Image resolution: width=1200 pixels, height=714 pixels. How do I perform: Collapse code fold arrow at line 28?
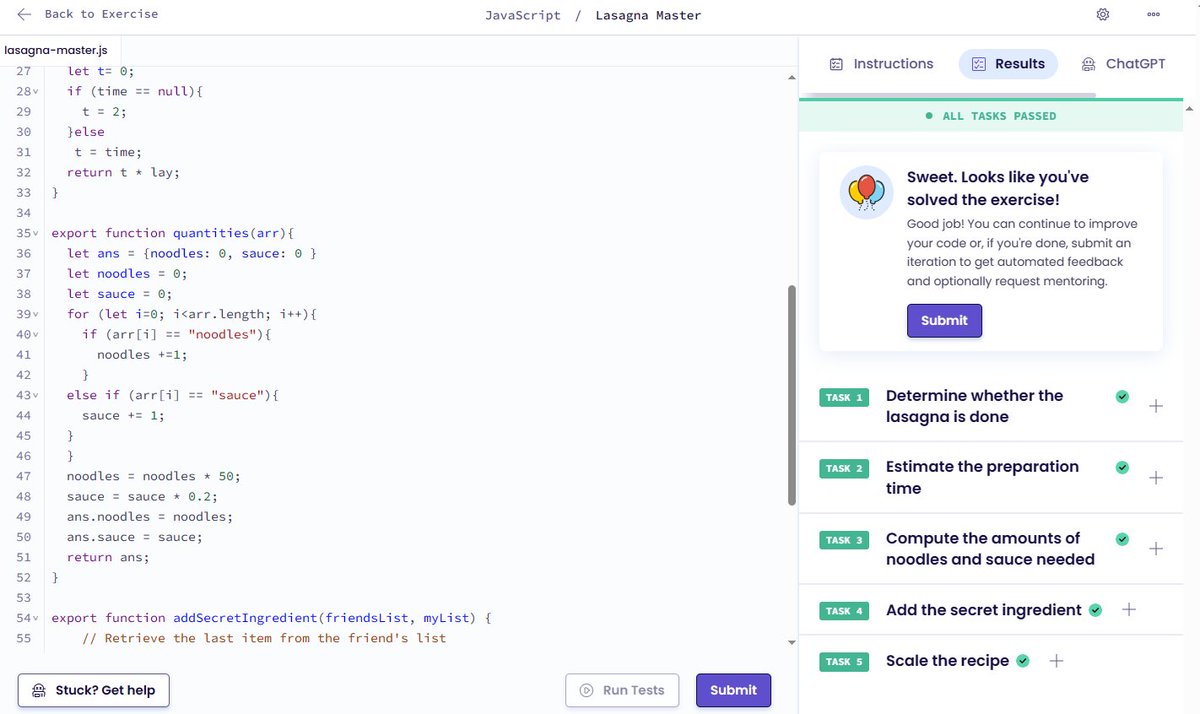pyautogui.click(x=36, y=92)
